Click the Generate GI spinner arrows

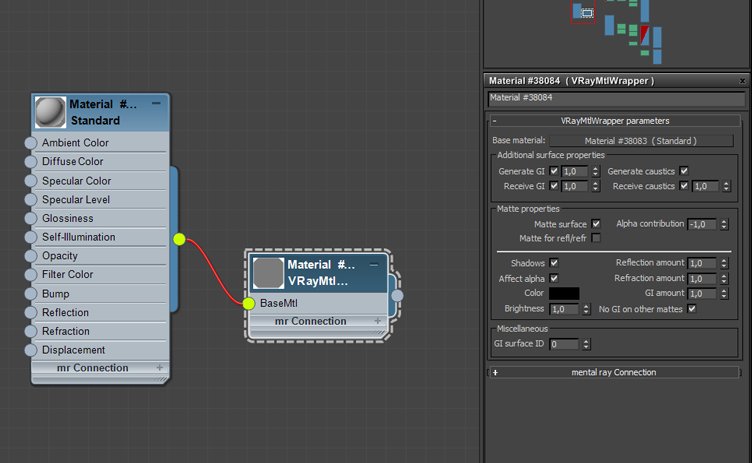(595, 171)
